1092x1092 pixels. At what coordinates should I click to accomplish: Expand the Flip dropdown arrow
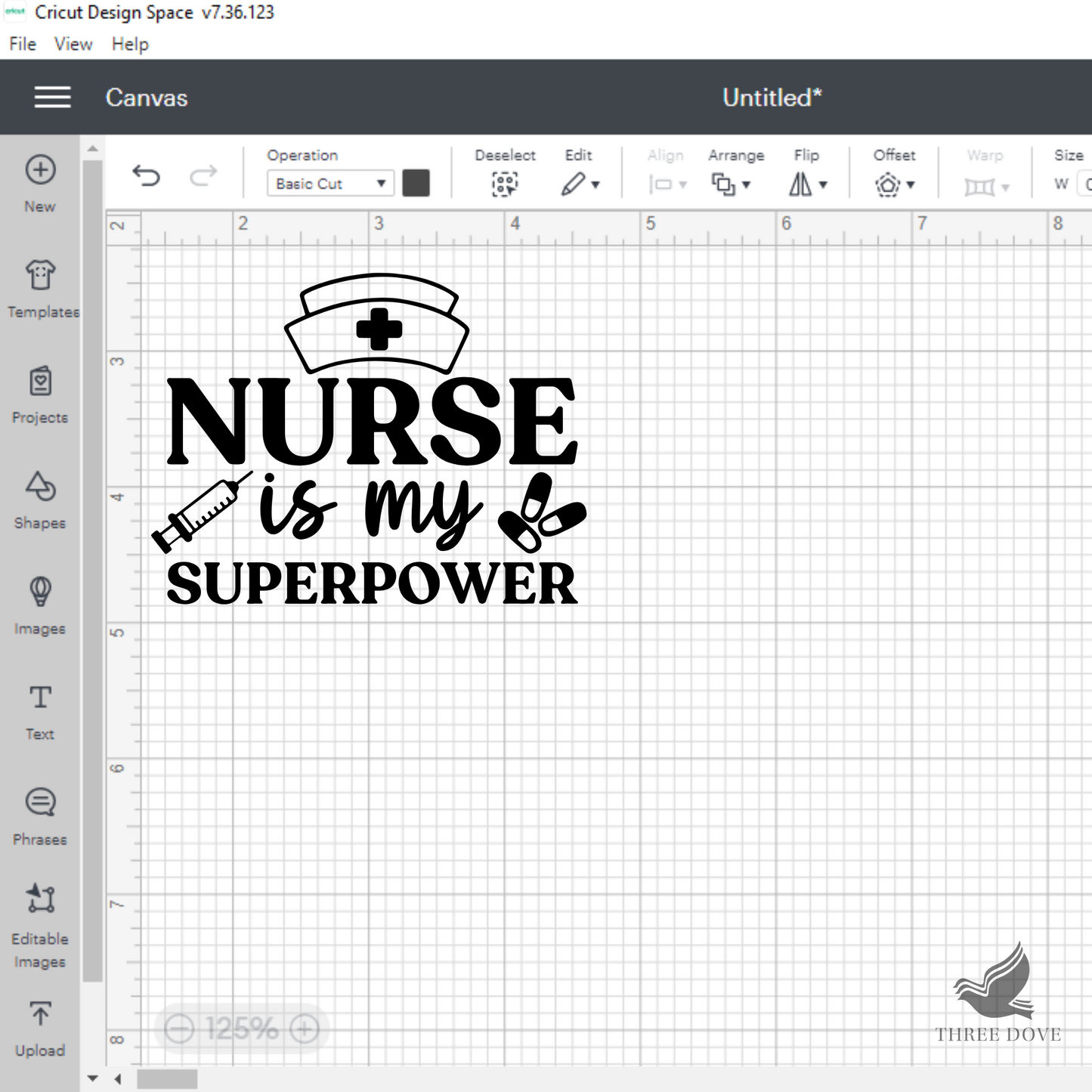coord(823,185)
